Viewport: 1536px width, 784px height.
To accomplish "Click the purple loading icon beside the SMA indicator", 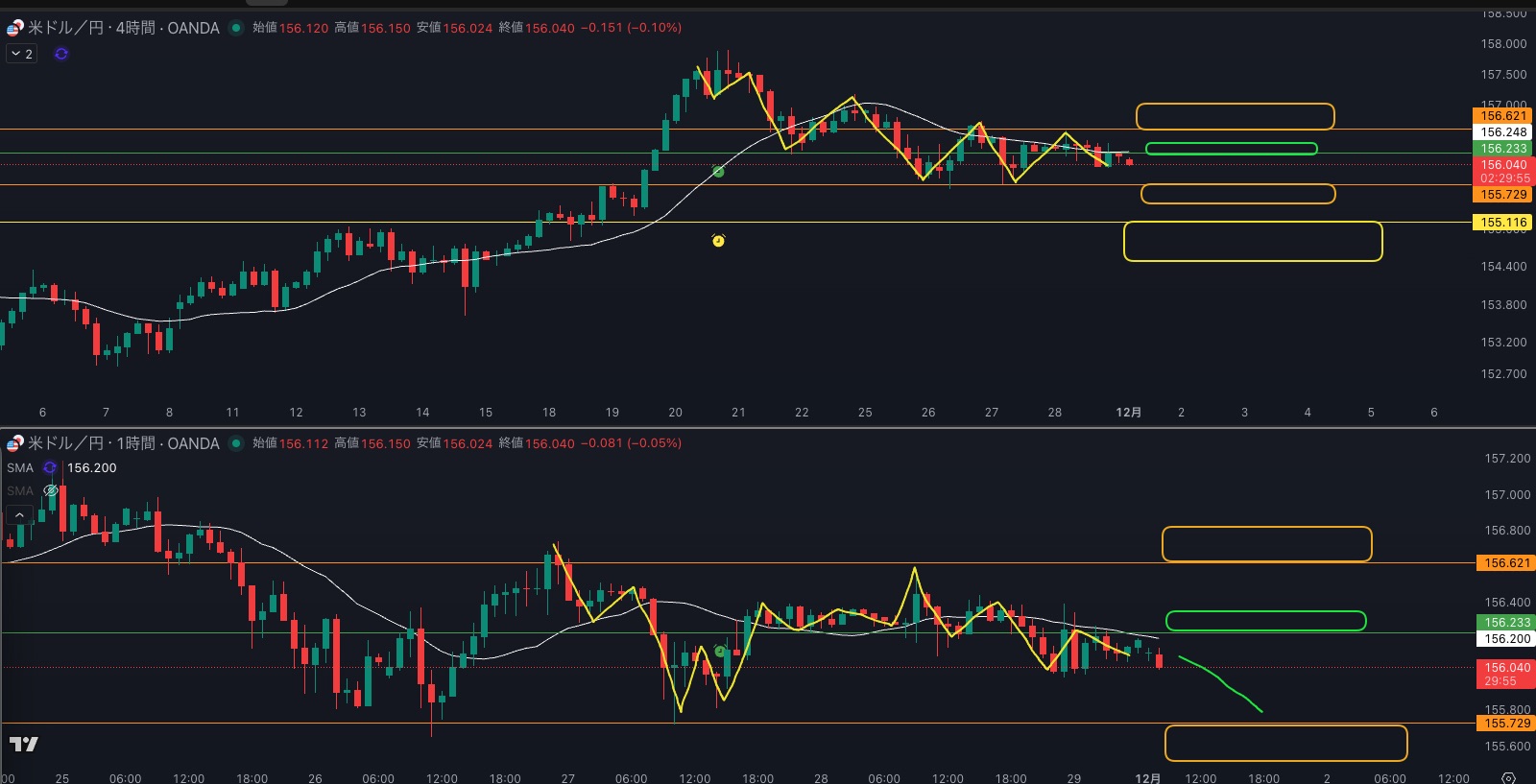I will coord(50,467).
